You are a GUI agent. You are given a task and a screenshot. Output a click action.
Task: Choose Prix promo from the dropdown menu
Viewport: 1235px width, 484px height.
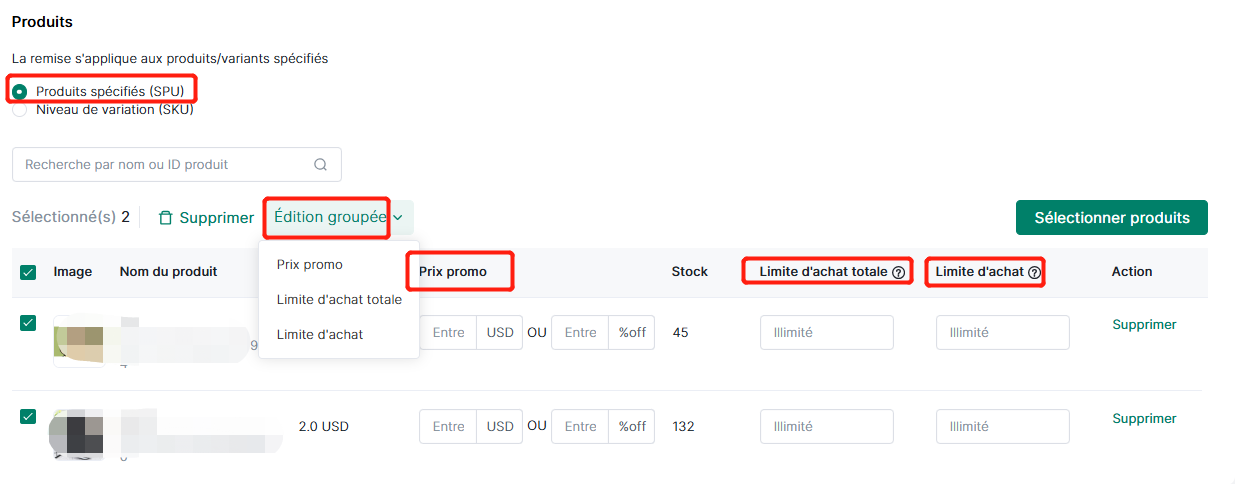pyautogui.click(x=310, y=265)
